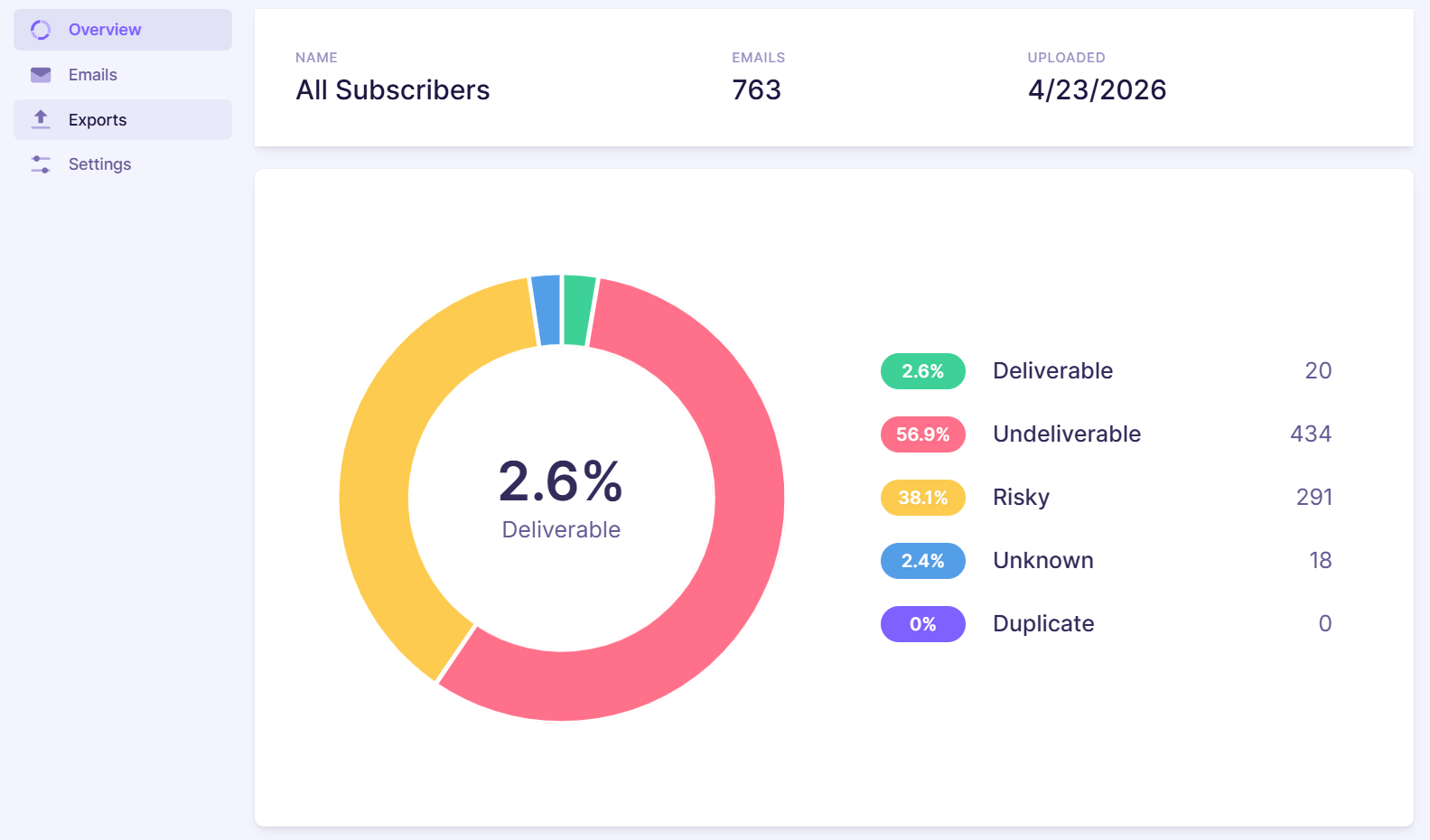Select the blue 2.4% Unknown badge
The image size is (1430, 840).
pos(923,561)
